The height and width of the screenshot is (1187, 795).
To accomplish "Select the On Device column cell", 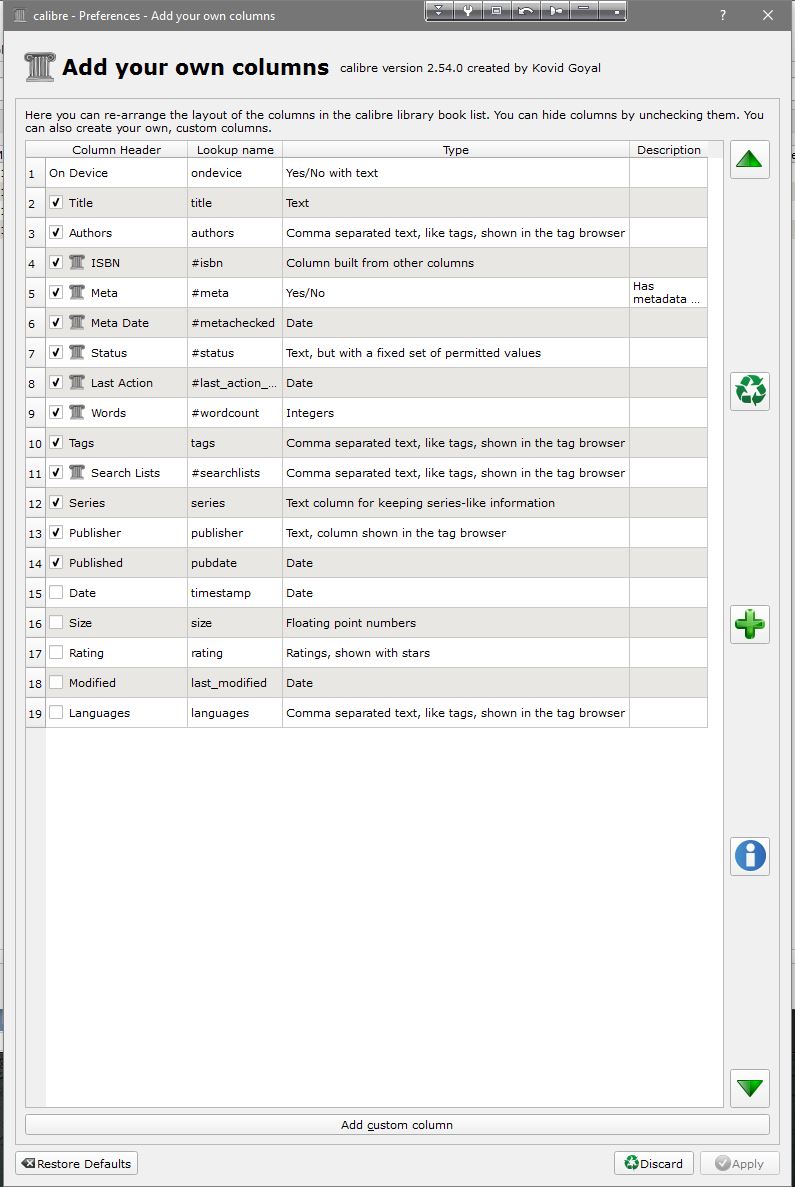I will point(117,173).
